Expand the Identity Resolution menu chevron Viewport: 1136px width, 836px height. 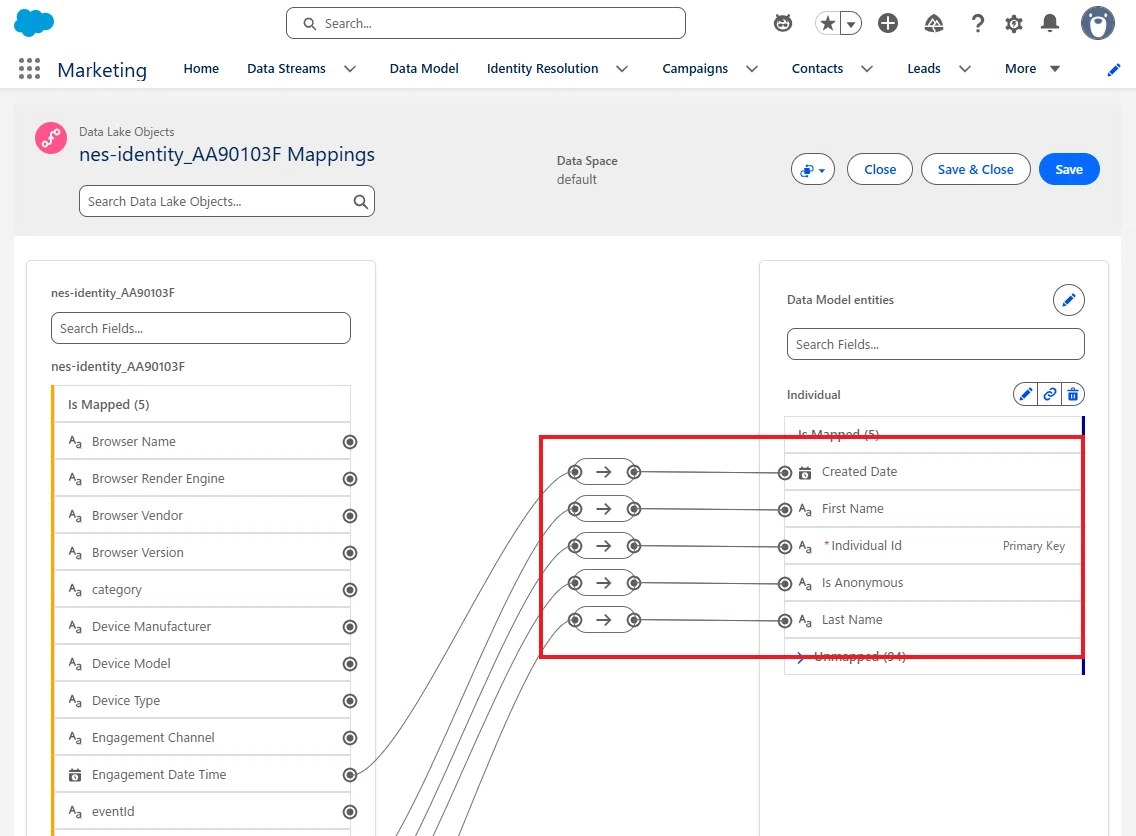click(x=622, y=69)
